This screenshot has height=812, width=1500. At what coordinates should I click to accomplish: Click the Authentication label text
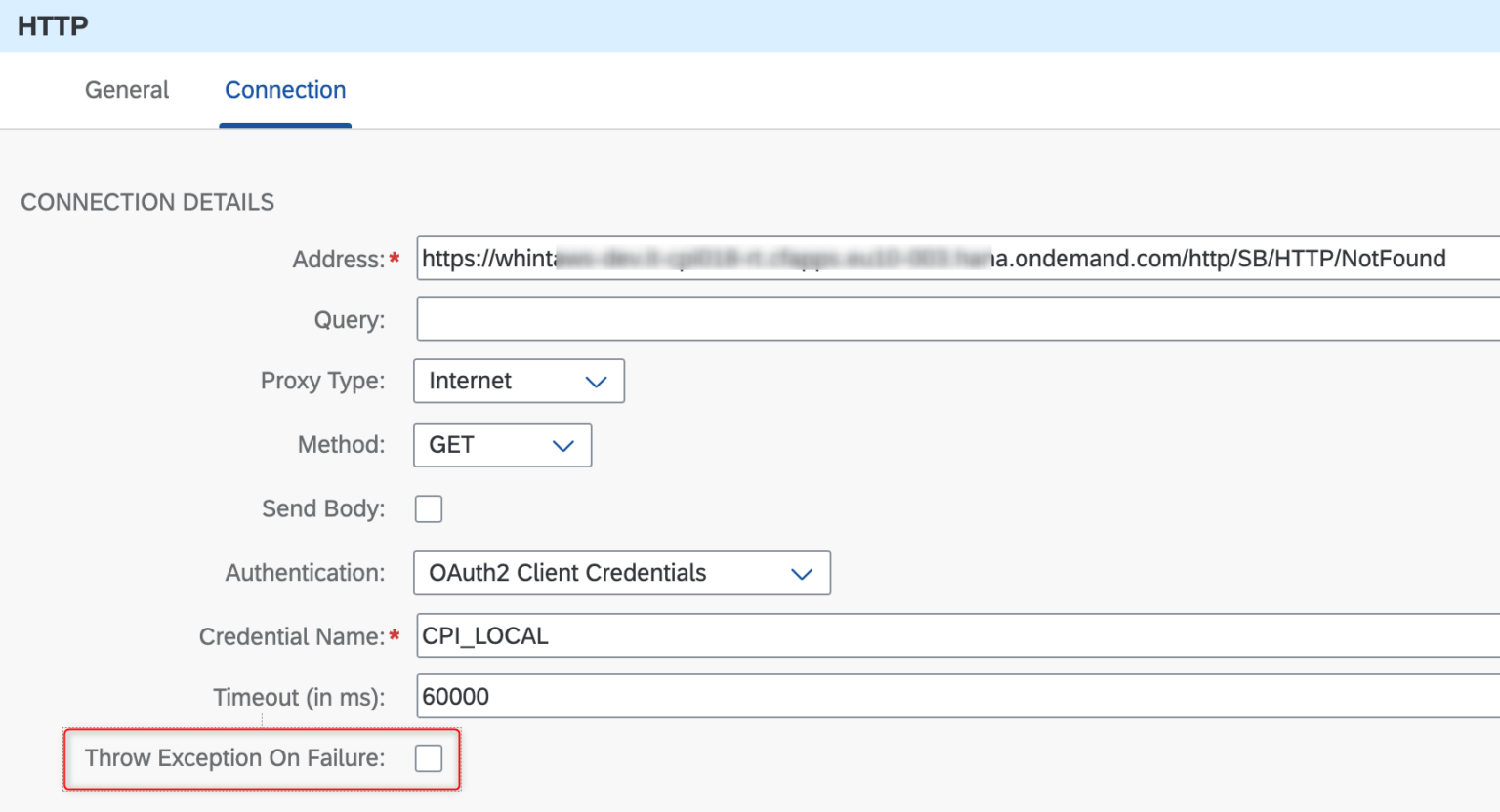click(305, 573)
